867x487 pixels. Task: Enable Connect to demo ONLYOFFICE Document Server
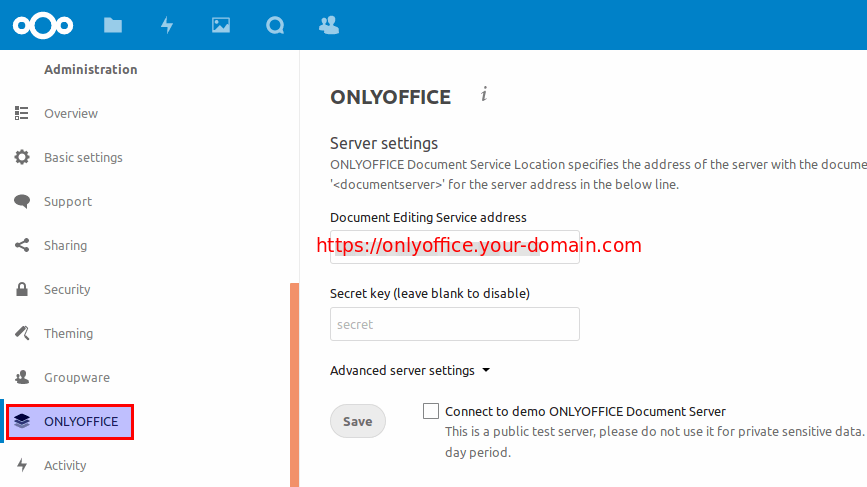[x=431, y=411]
